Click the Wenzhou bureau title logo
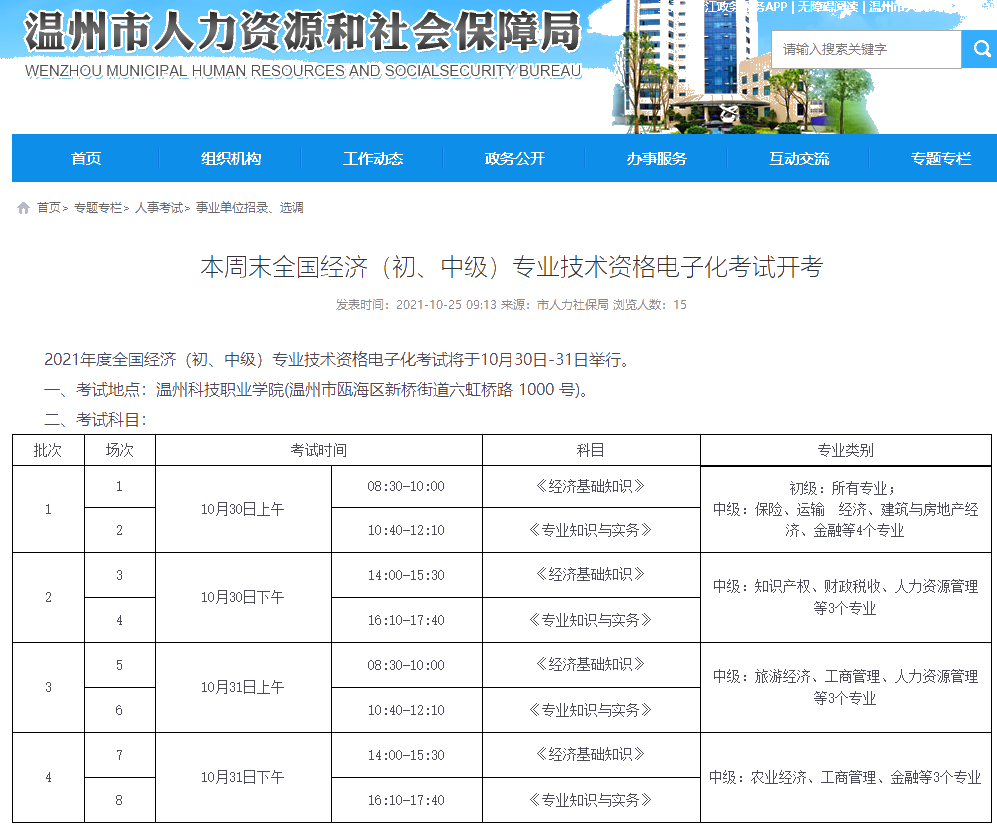997x830 pixels. [302, 40]
